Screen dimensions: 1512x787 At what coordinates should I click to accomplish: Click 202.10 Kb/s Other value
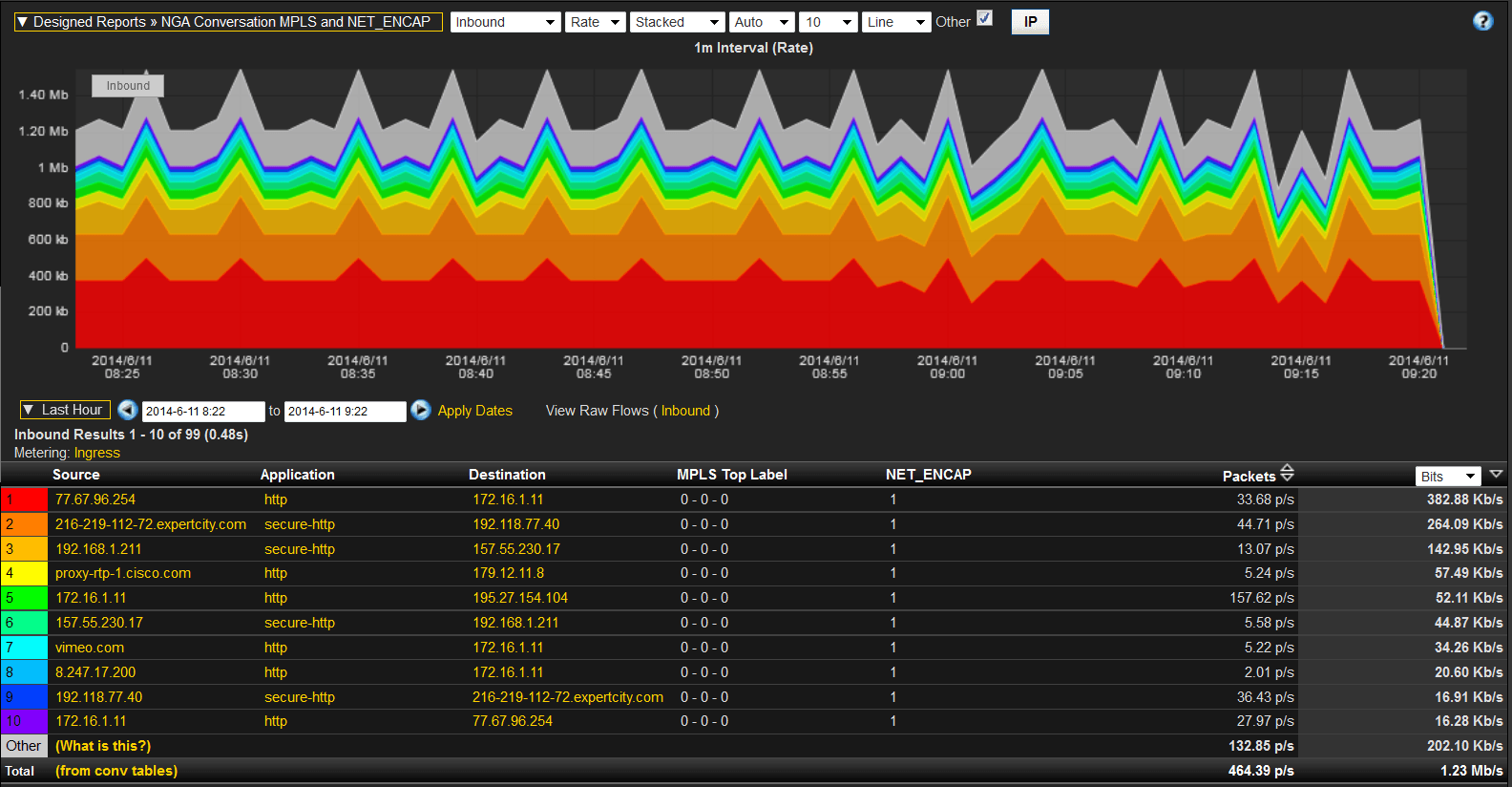click(x=1465, y=746)
